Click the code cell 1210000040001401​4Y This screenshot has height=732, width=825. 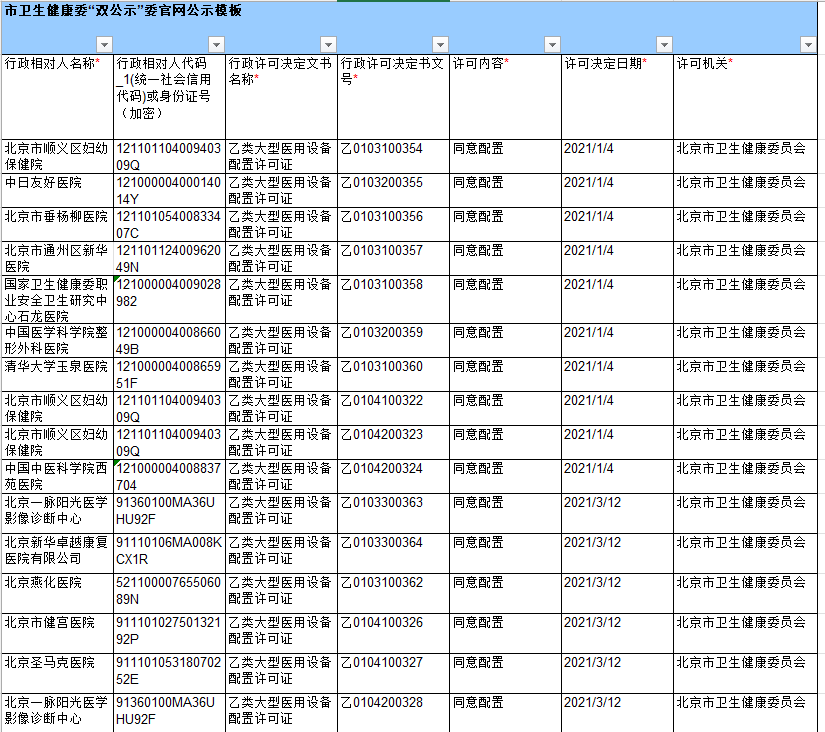click(x=169, y=190)
